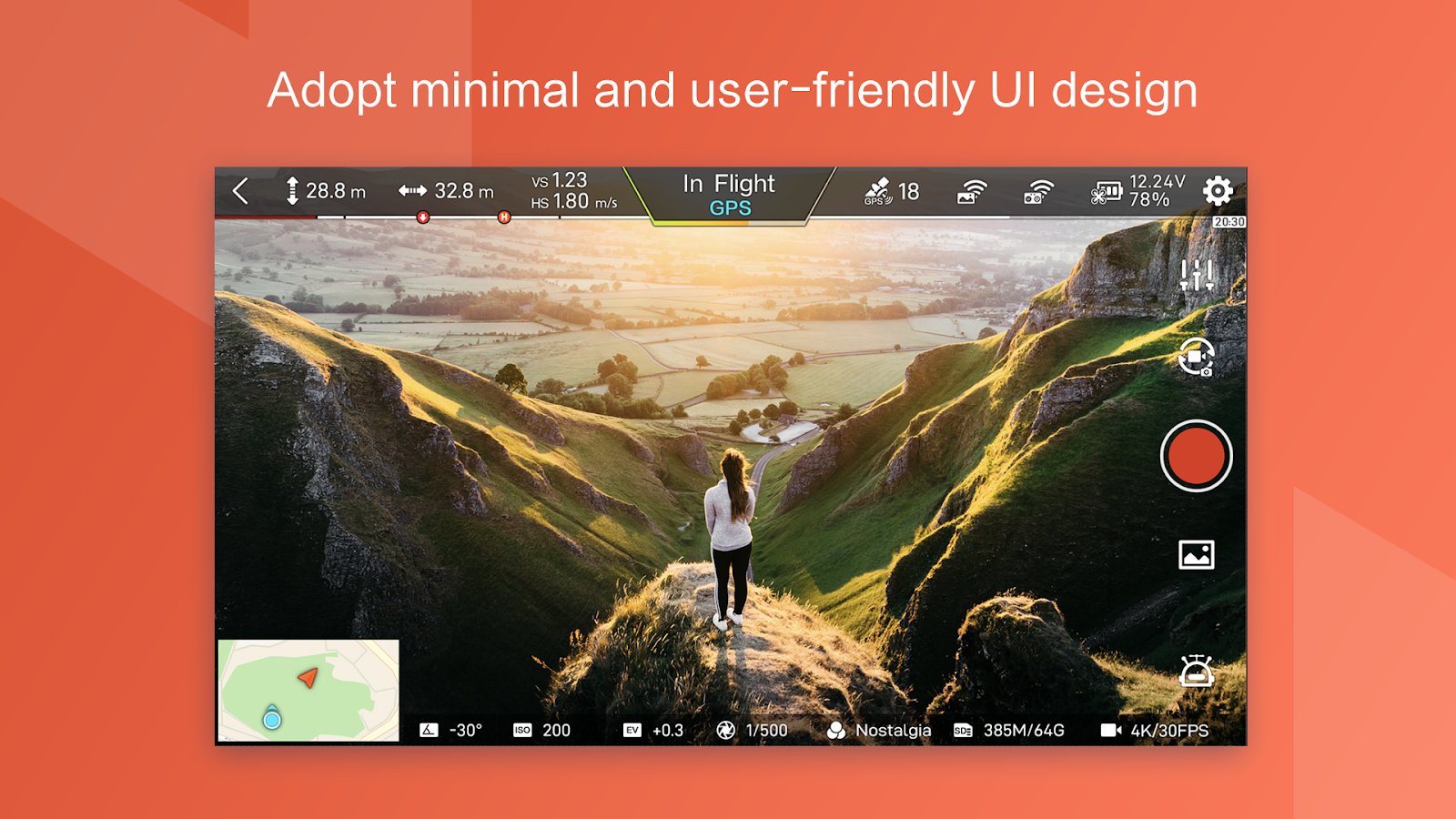Click the home point marker on progress bar
Viewport: 1456px width, 819px height.
pos(503,217)
